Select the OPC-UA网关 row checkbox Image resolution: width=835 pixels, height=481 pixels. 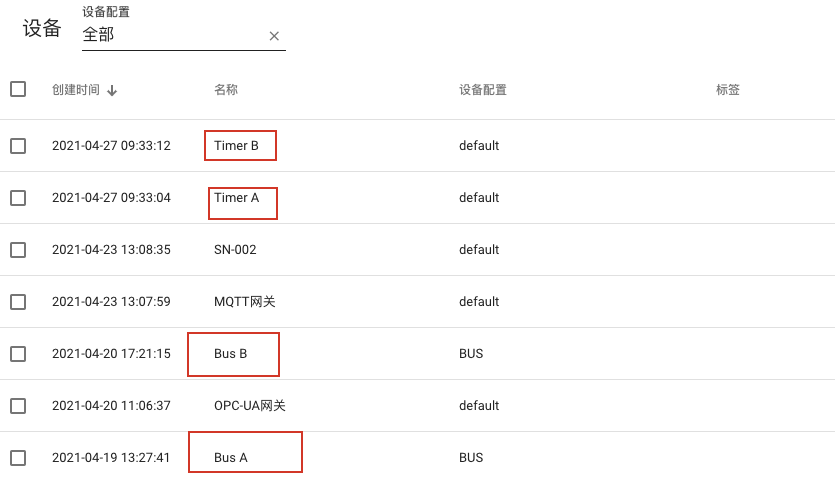pyautogui.click(x=18, y=406)
